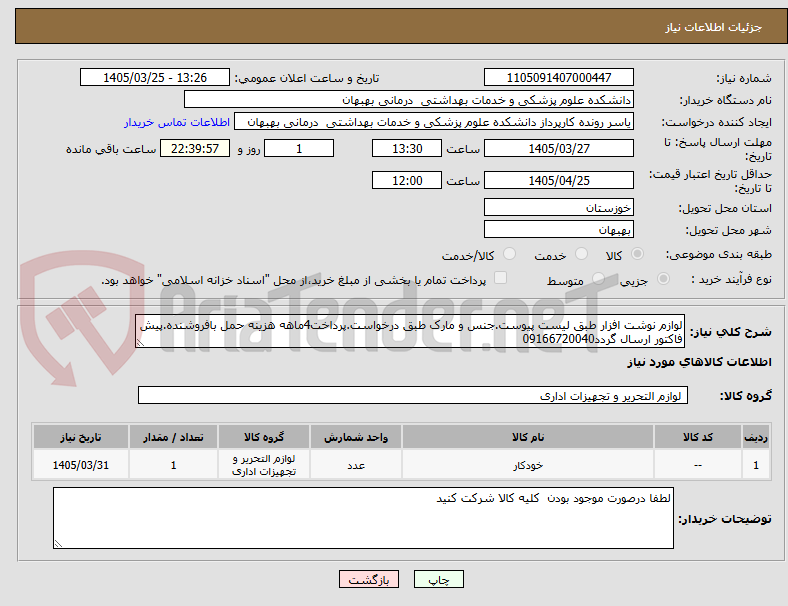Click the response deadline date field 1405/03/27
The width and height of the screenshot is (788, 606).
point(558,149)
